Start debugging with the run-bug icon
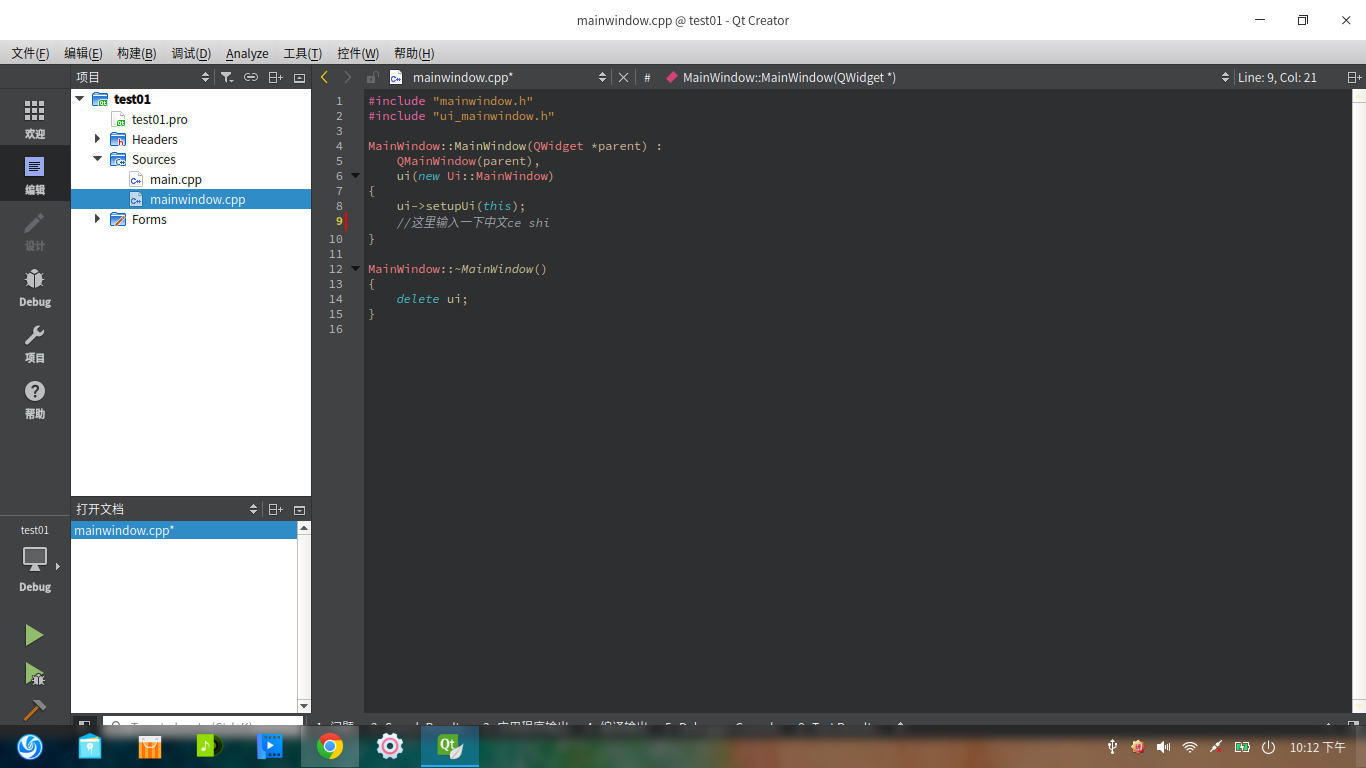 (x=34, y=674)
